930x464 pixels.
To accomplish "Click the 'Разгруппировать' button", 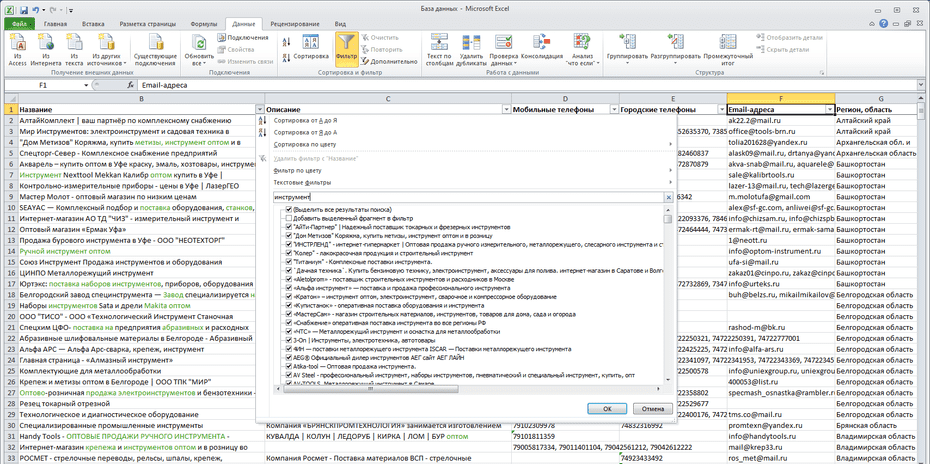I will (x=675, y=49).
